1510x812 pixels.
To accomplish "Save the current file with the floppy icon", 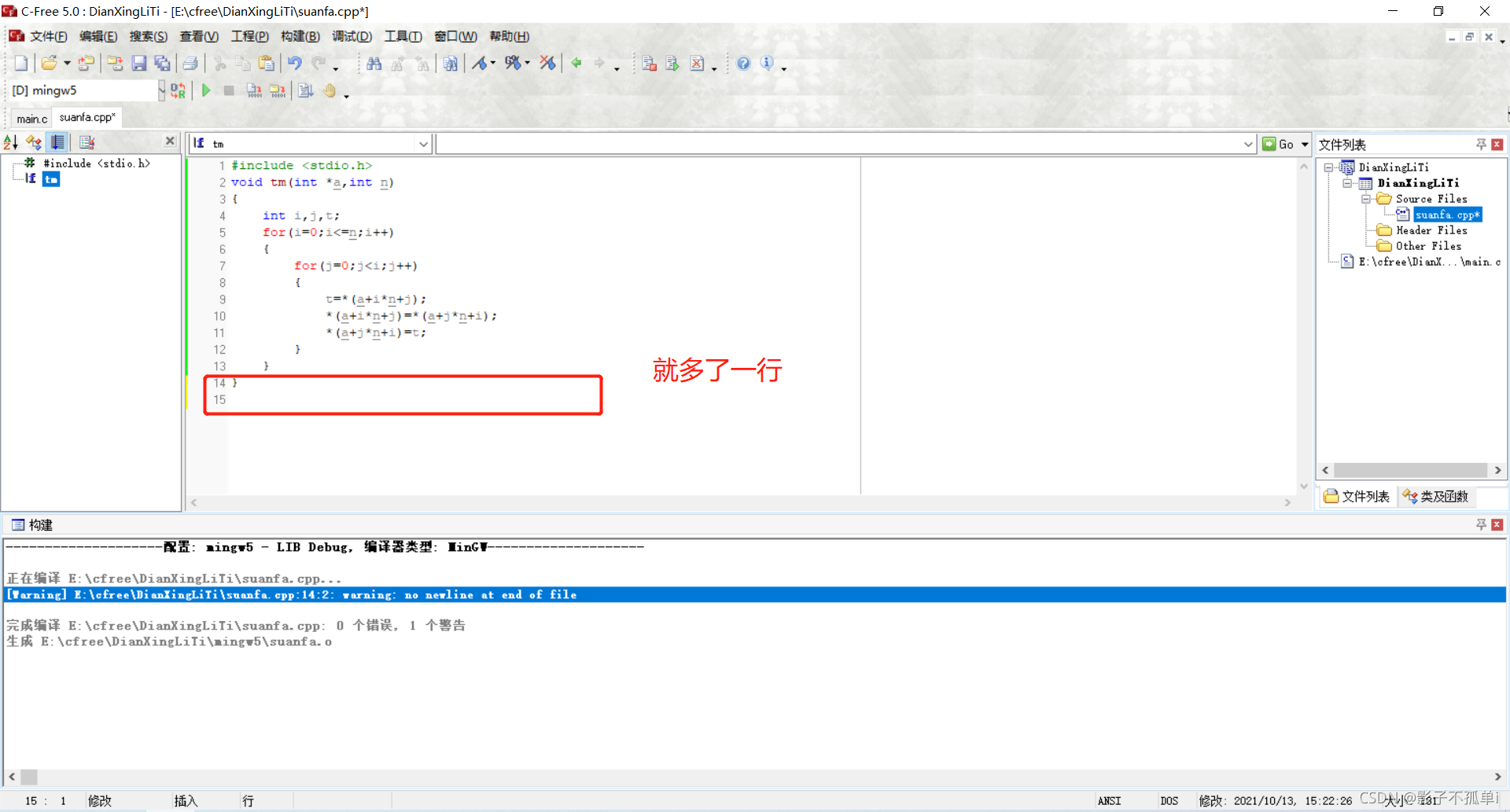I will 139,64.
